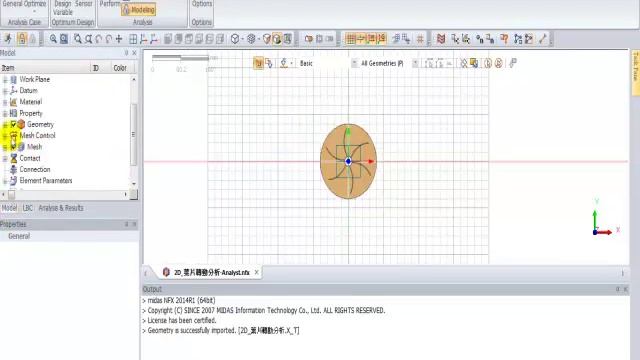The image size is (640, 360).
Task: Open the Basic selection filter dropdown
Action: 354,63
